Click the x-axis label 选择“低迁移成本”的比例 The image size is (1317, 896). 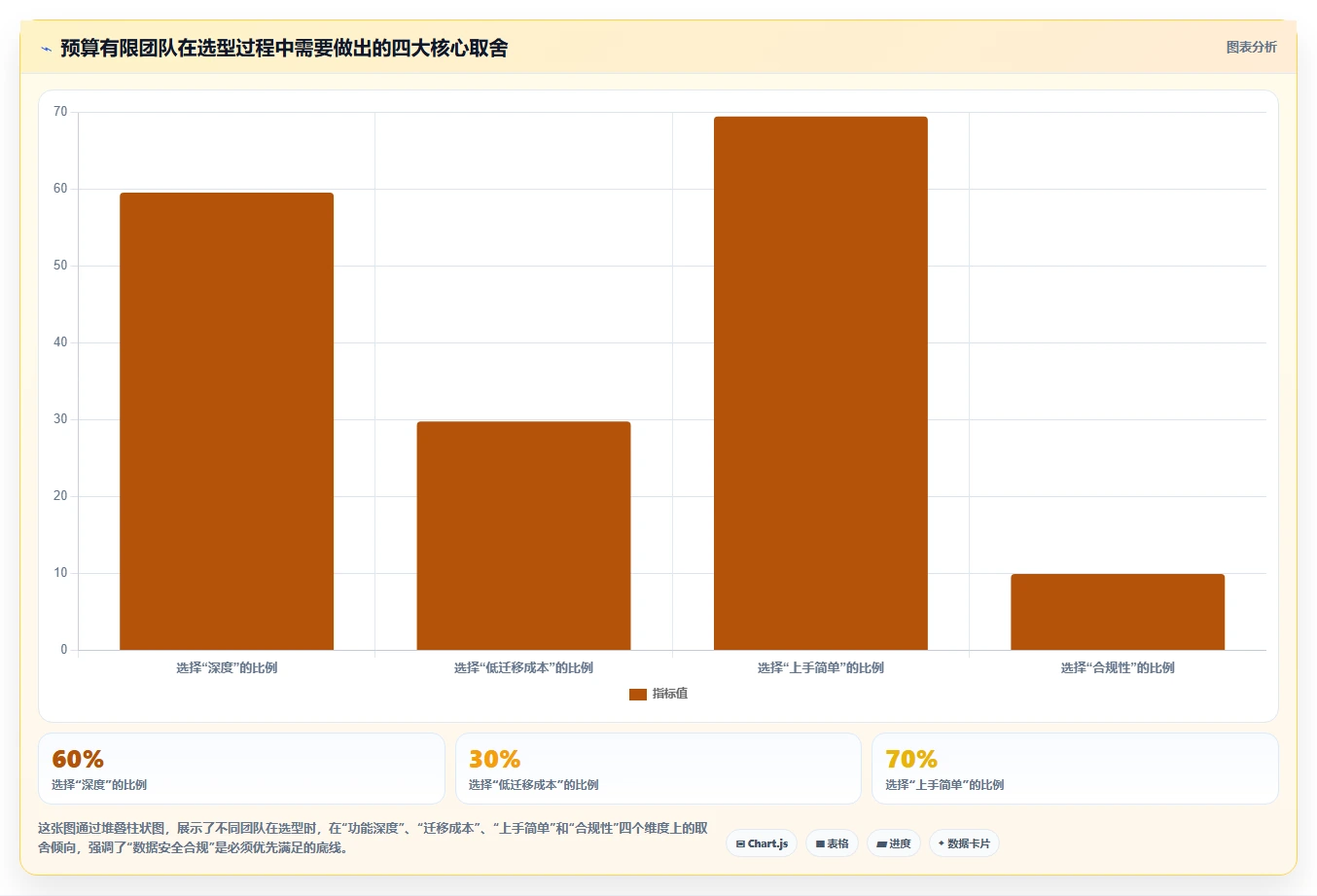pos(523,668)
